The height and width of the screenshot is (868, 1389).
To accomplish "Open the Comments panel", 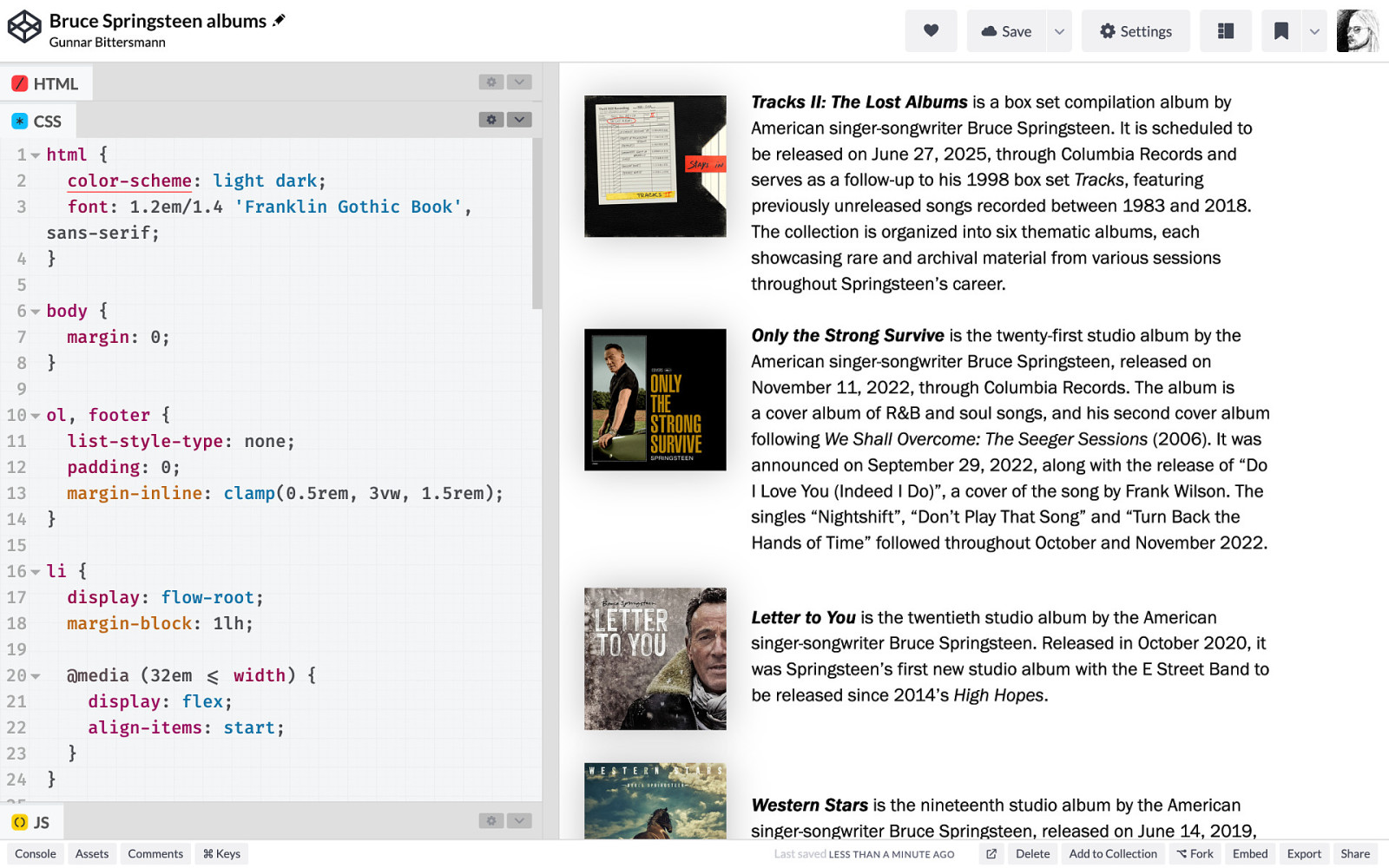I will click(155, 854).
